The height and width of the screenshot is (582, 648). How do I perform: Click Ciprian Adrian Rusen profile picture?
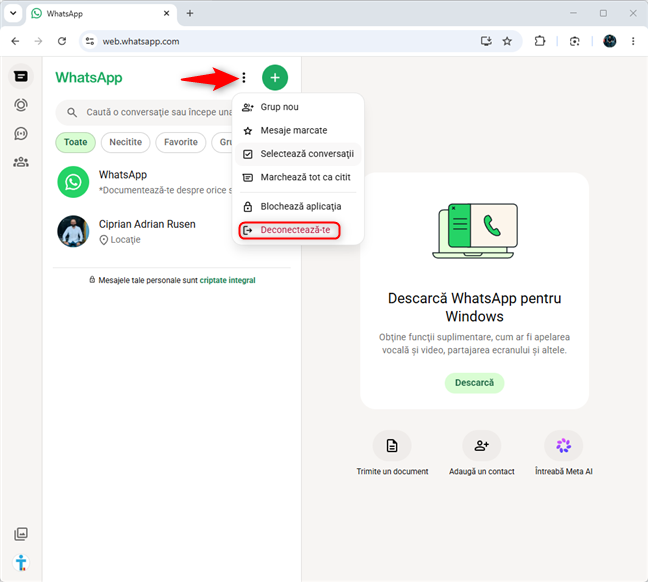[x=73, y=231]
